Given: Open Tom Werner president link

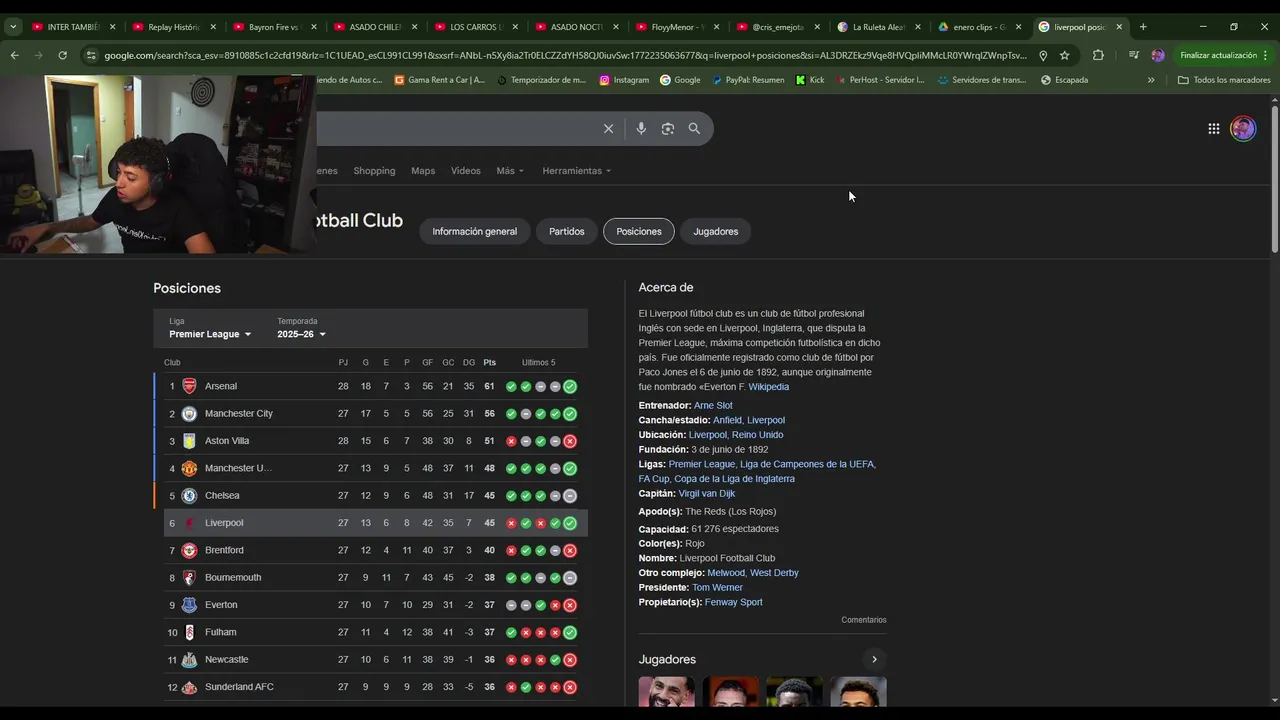Looking at the screenshot, I should click(717, 588).
